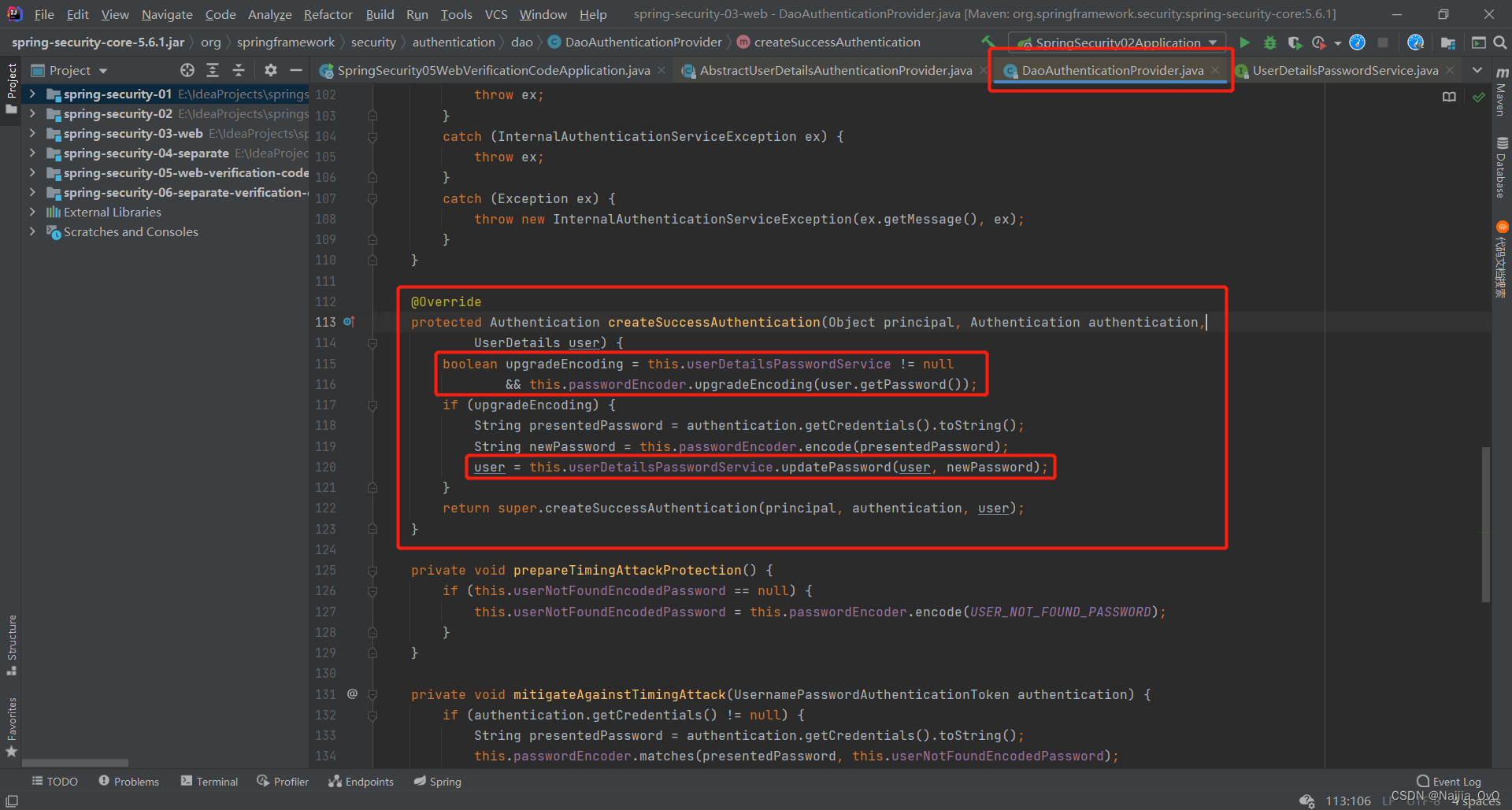Image resolution: width=1512 pixels, height=810 pixels.
Task: Collapse all nodes in the Project panel
Action: coord(239,70)
